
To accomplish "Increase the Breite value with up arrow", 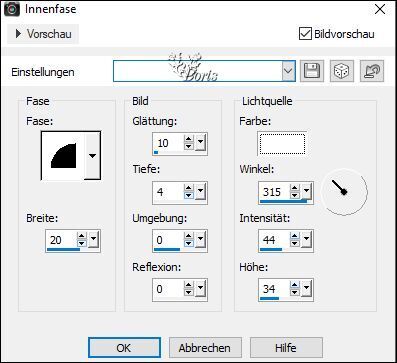I will (x=82, y=236).
